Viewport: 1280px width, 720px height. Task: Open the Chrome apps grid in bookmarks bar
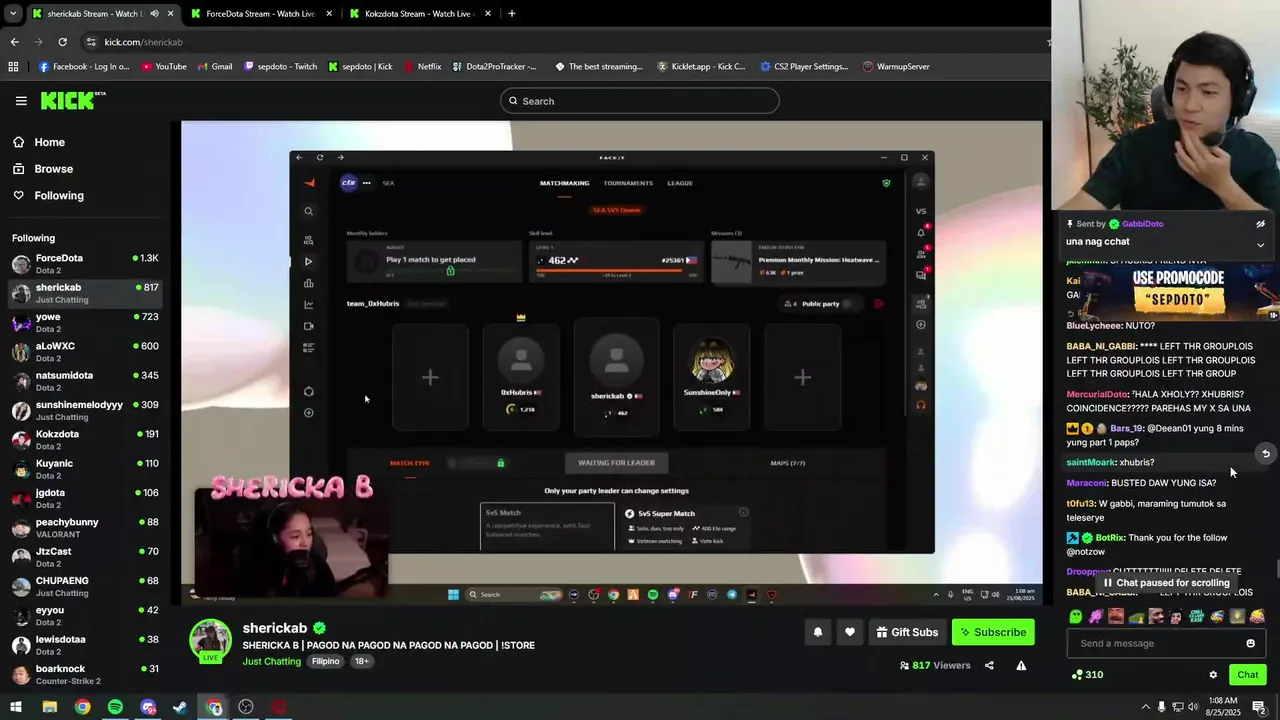pyautogui.click(x=13, y=67)
